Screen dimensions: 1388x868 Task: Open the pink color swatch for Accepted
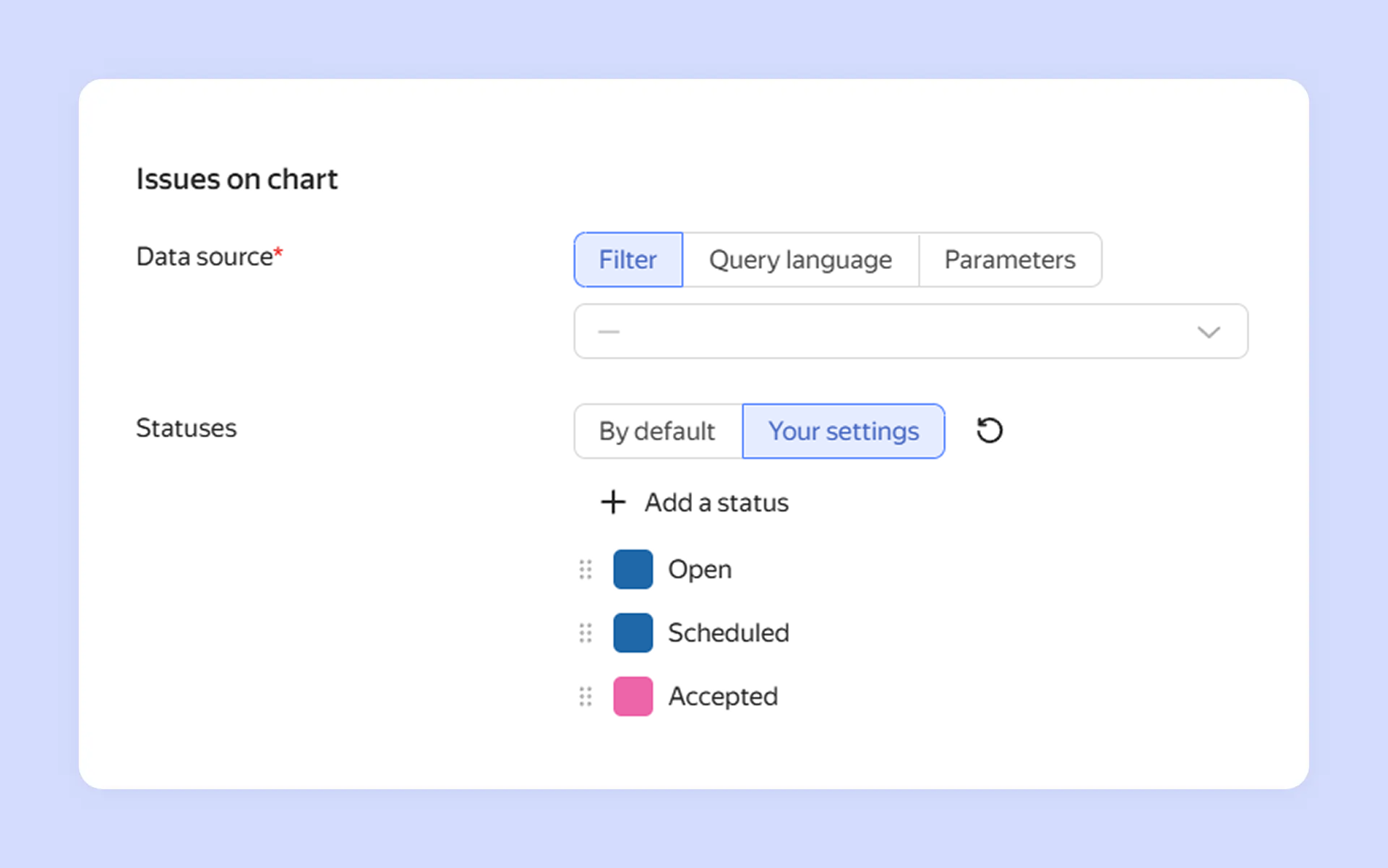pos(633,697)
